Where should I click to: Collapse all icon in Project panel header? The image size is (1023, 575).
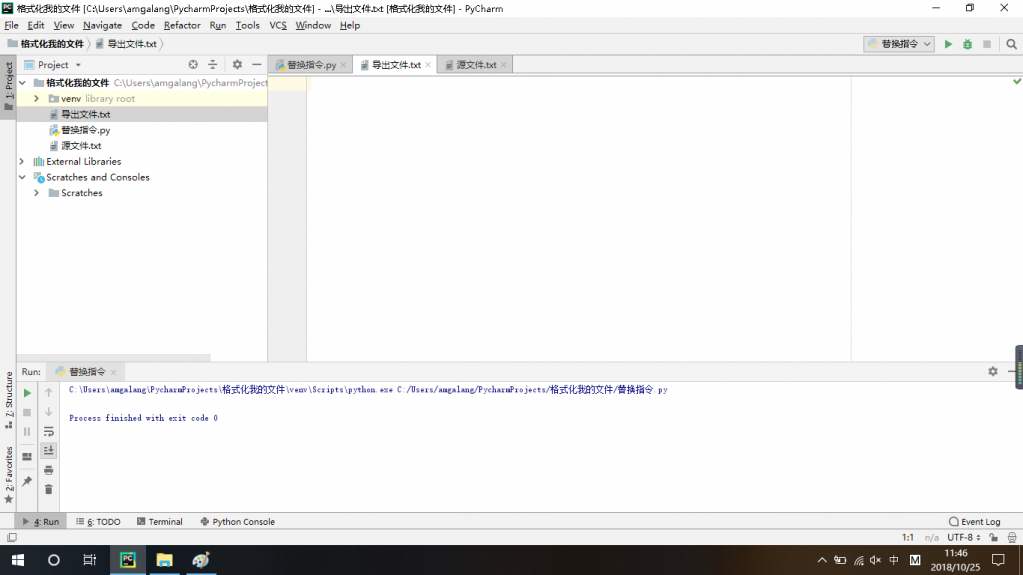point(213,65)
